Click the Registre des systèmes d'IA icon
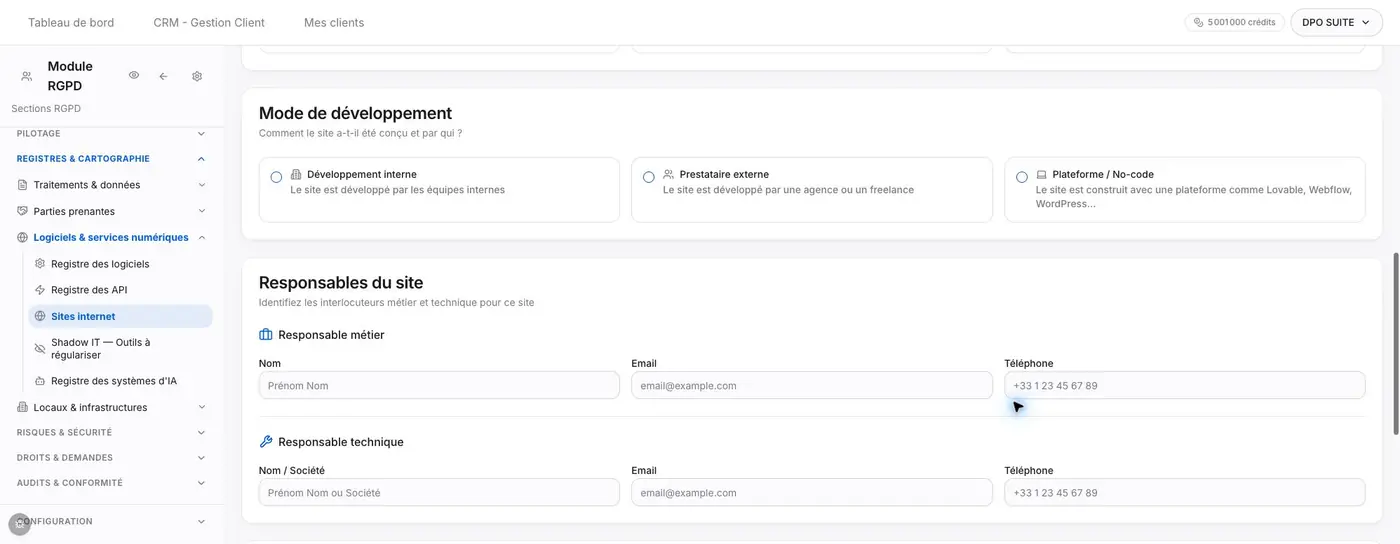1400x544 pixels. coord(40,381)
